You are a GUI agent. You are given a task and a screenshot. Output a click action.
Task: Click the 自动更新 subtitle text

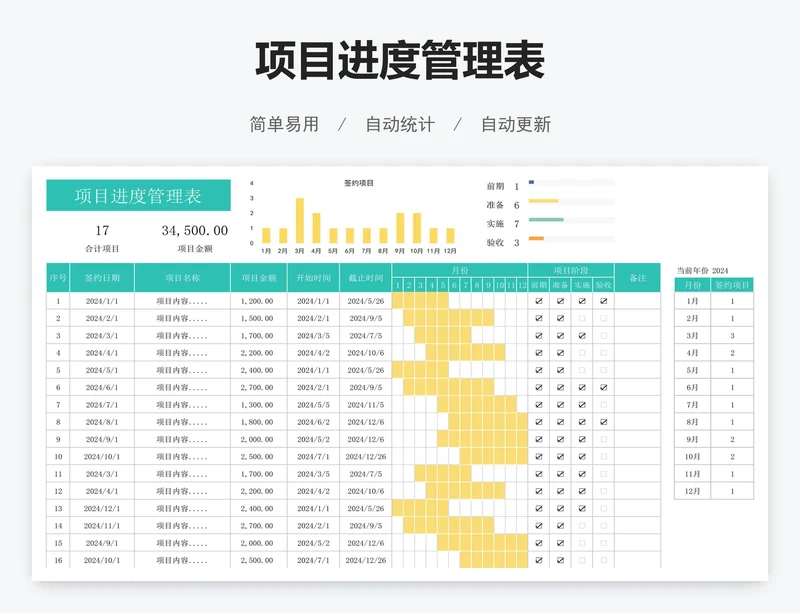[x=516, y=125]
